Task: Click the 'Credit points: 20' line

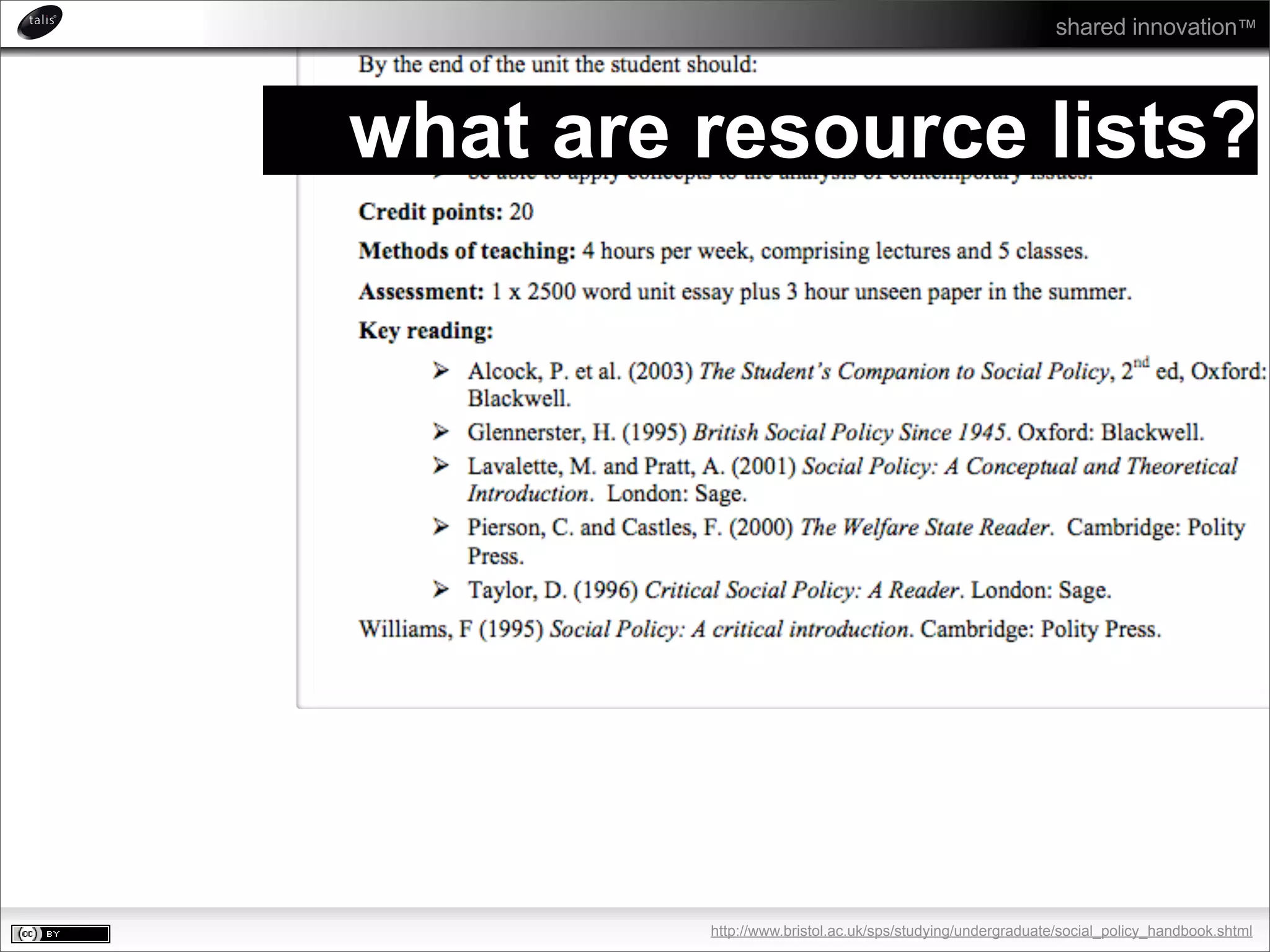Action: [446, 212]
